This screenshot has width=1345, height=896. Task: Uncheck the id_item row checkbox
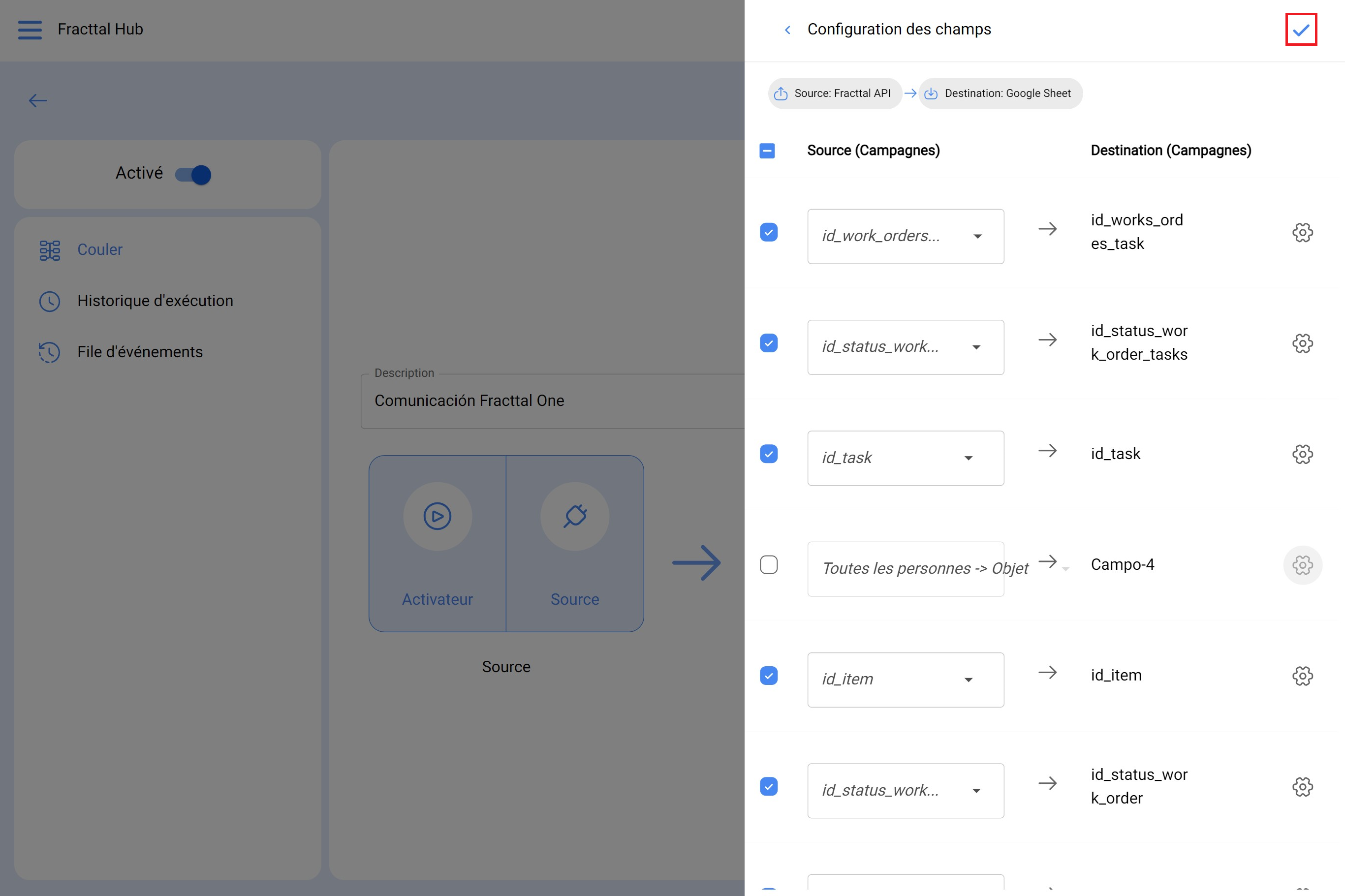point(769,676)
